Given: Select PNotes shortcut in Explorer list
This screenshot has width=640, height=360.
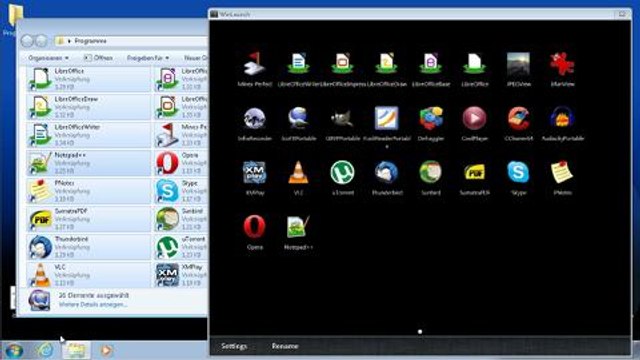Looking at the screenshot, I should pyautogui.click(x=89, y=191).
